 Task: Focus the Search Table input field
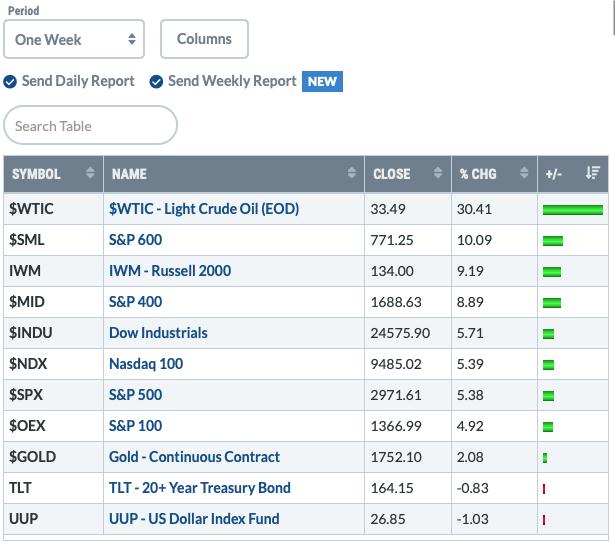click(x=91, y=126)
